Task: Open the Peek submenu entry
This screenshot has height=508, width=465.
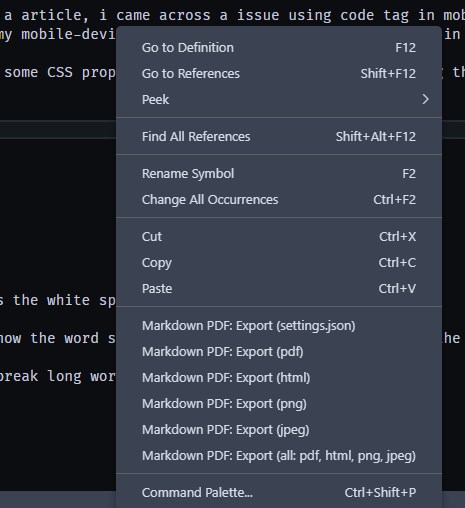Action: coord(279,99)
